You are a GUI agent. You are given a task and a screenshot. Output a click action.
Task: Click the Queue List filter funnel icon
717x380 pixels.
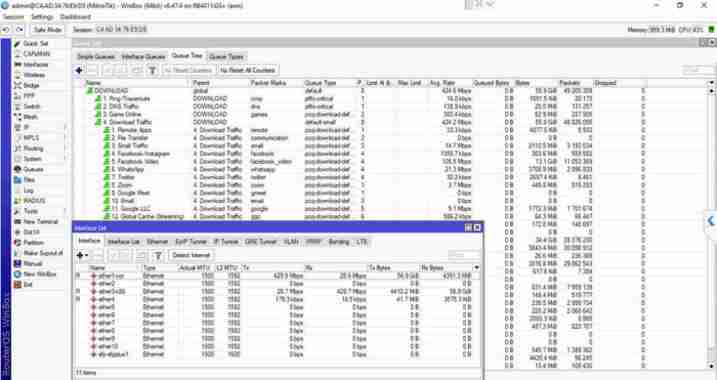152,70
